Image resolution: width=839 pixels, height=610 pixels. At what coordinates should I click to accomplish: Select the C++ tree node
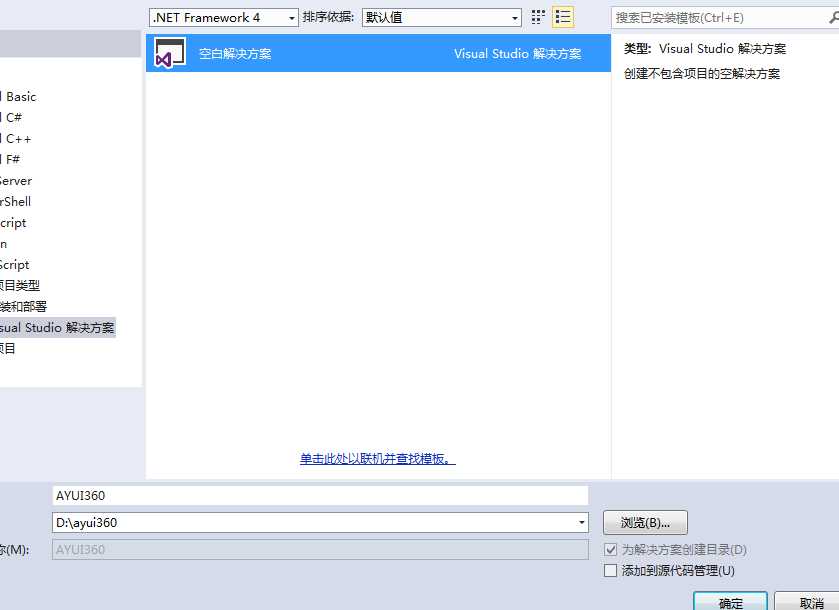pos(16,139)
